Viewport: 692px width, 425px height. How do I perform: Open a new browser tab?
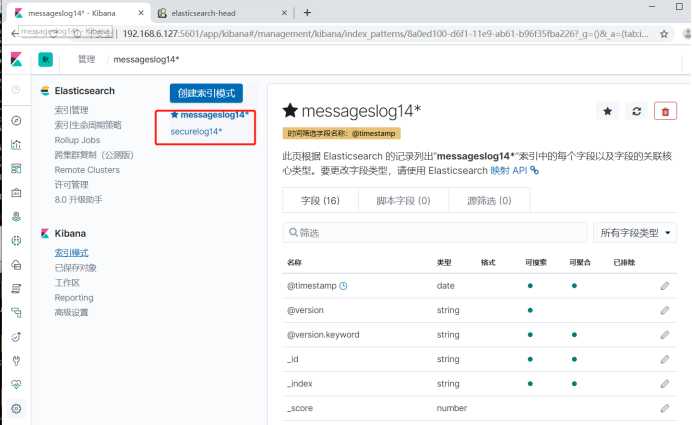tap(307, 13)
